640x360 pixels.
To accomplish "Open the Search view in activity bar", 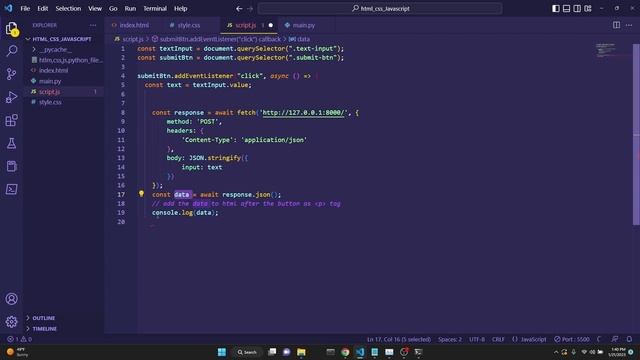I will coord(11,51).
